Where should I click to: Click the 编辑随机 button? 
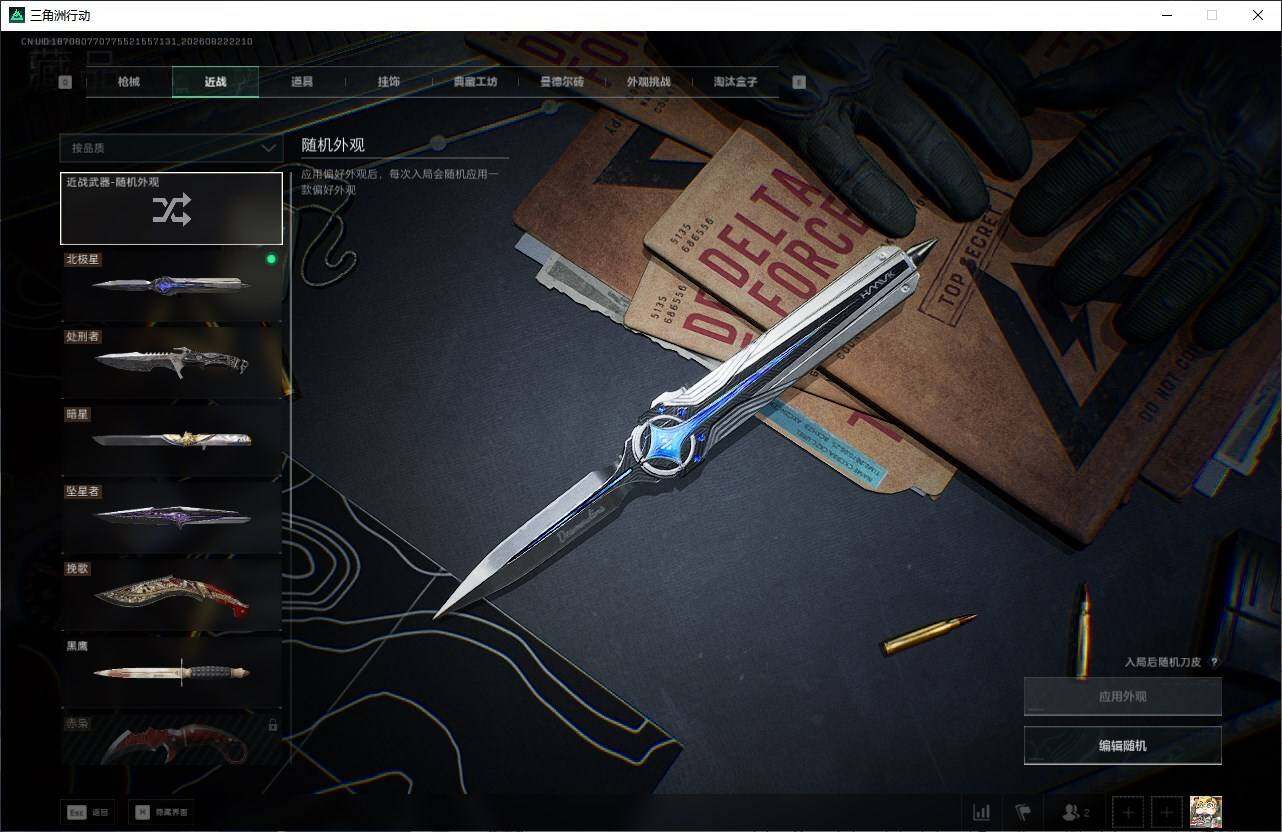click(x=1122, y=745)
